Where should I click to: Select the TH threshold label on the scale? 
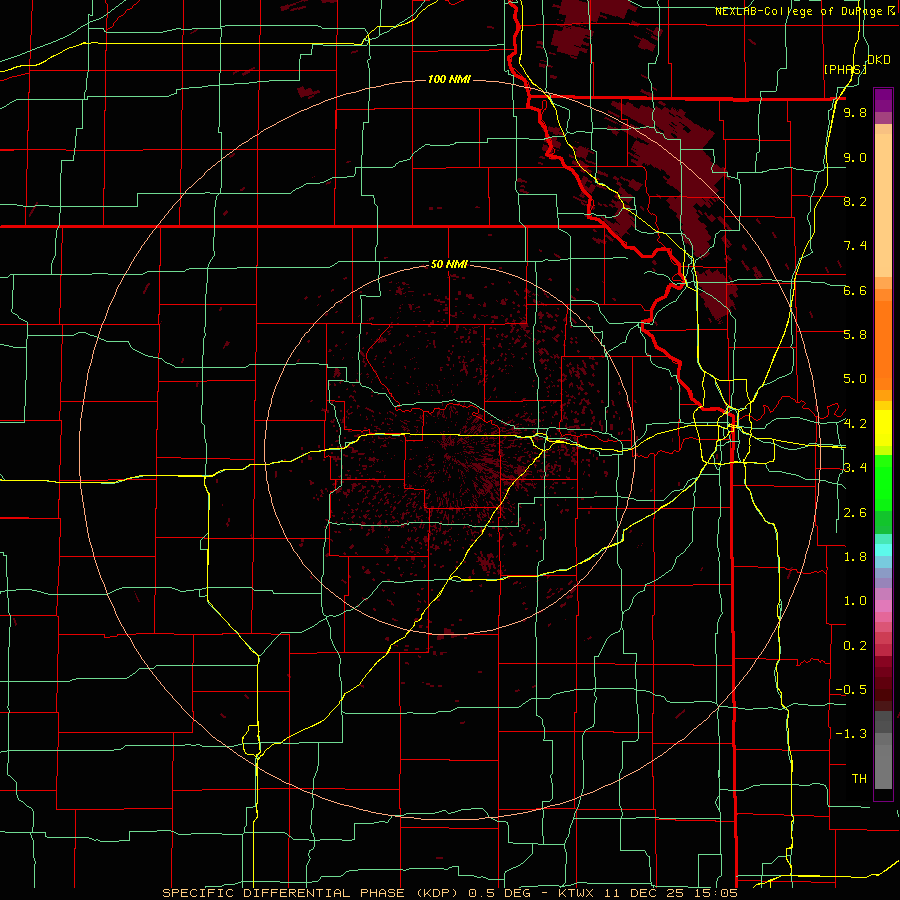pos(859,779)
